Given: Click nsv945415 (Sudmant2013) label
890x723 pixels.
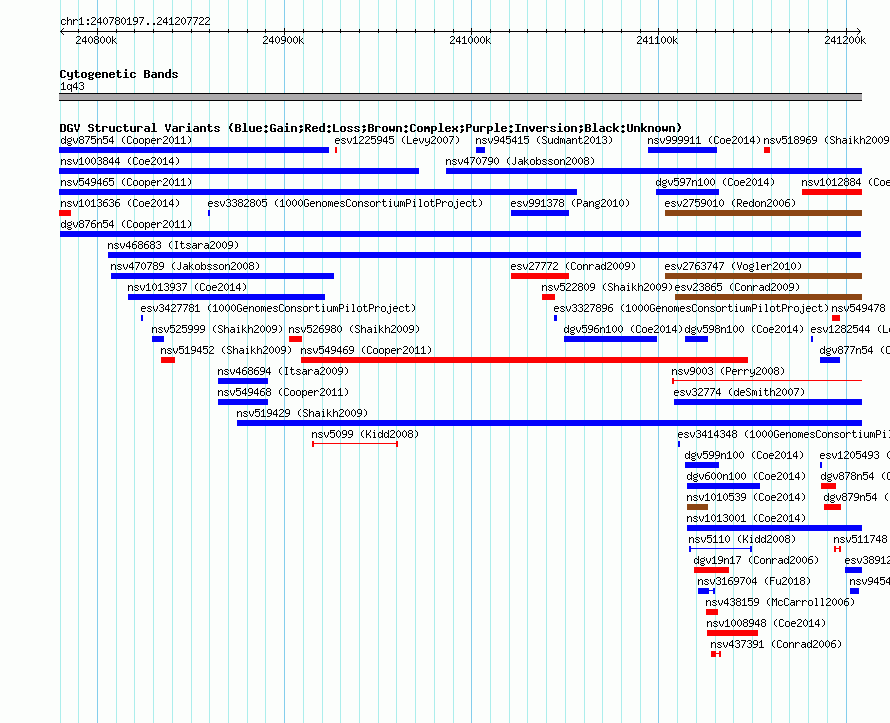Looking at the screenshot, I should click(544, 140).
